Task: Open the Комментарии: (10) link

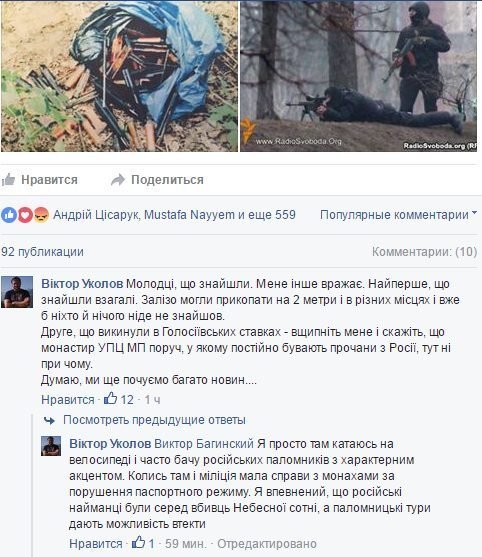Action: [424, 252]
